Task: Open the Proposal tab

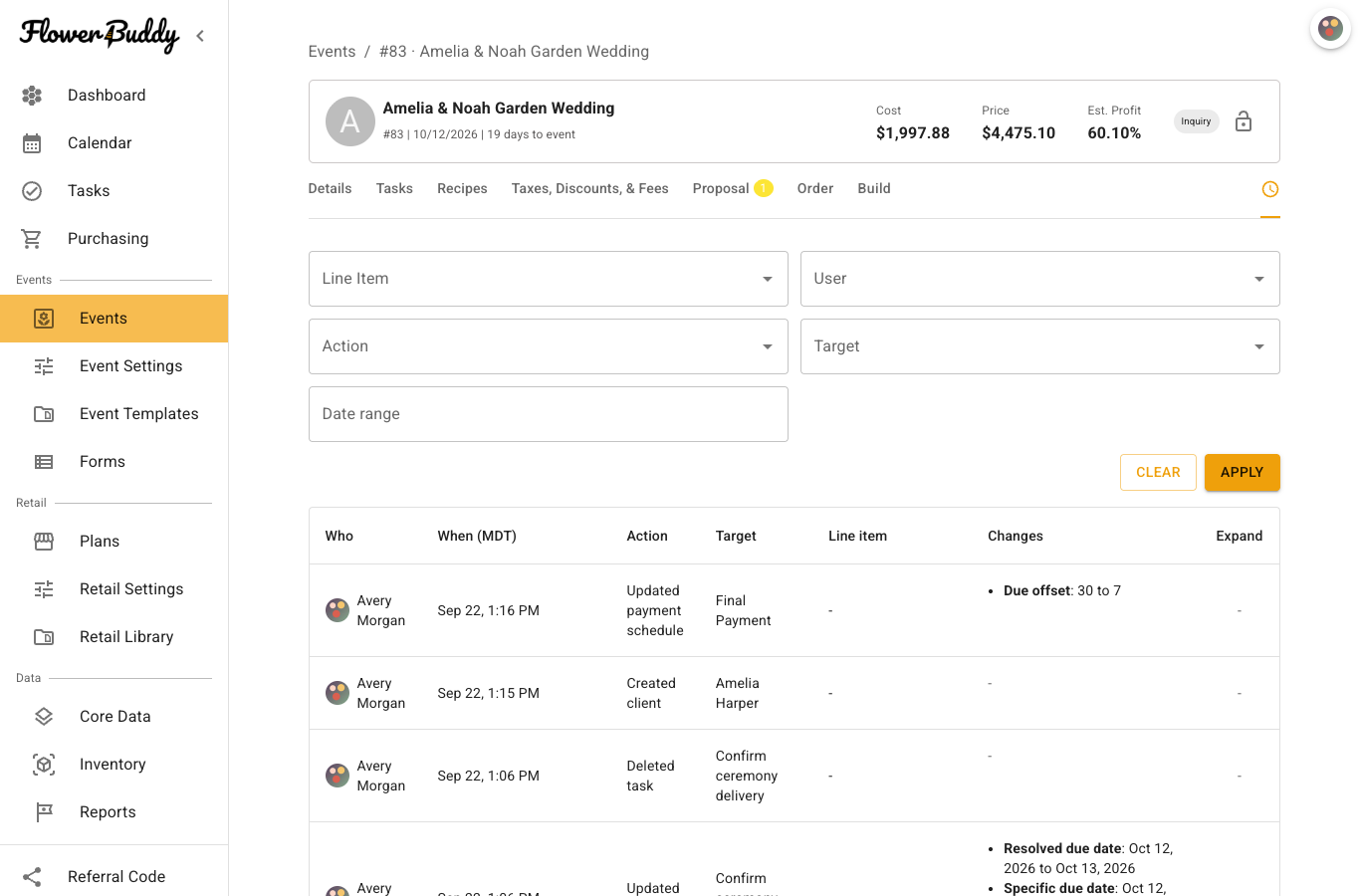Action: coord(733,189)
